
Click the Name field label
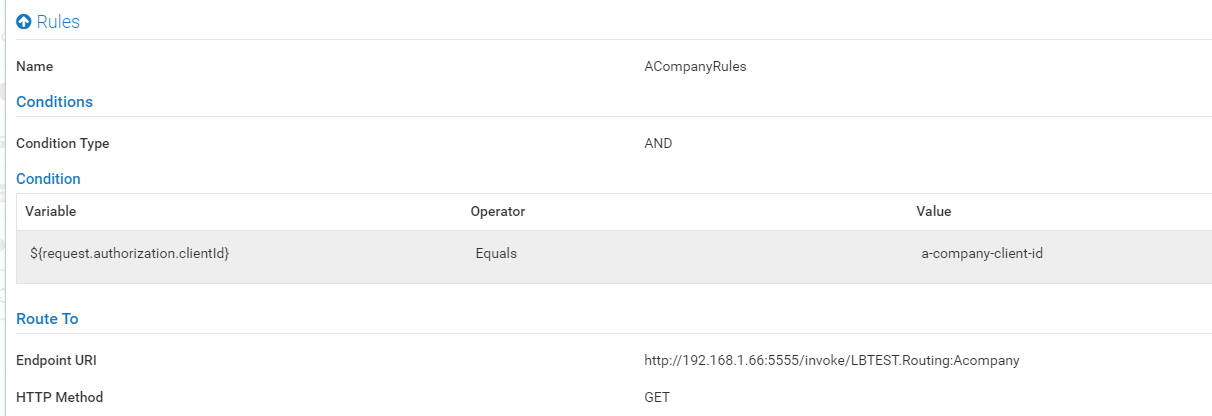coord(35,67)
